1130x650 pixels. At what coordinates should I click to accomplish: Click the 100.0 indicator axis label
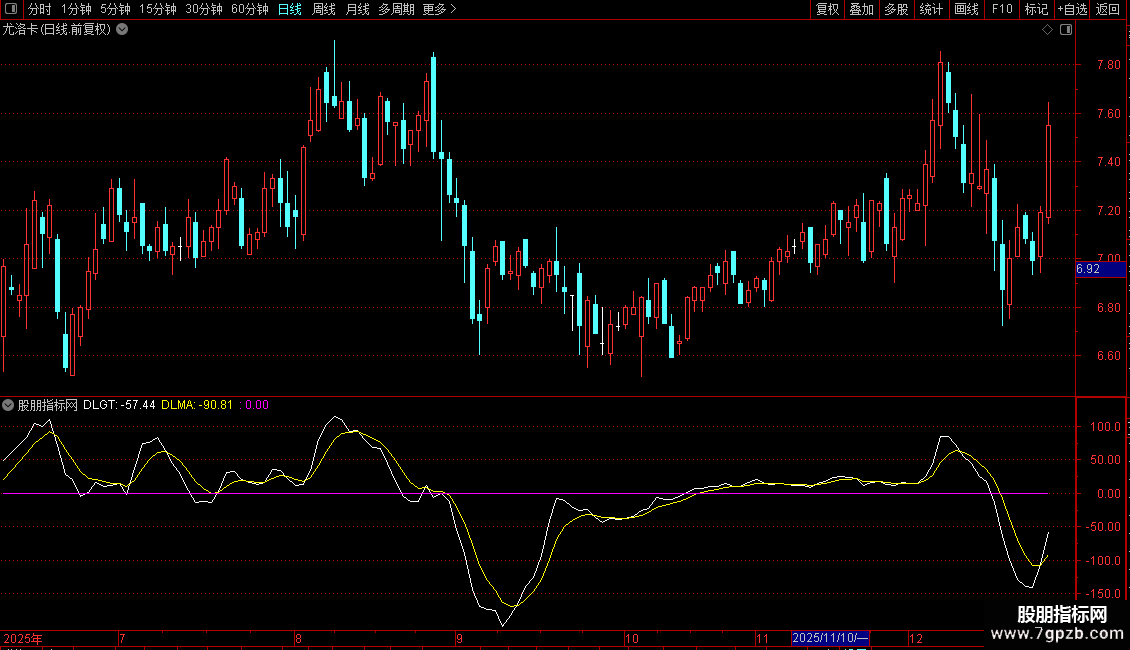1105,427
